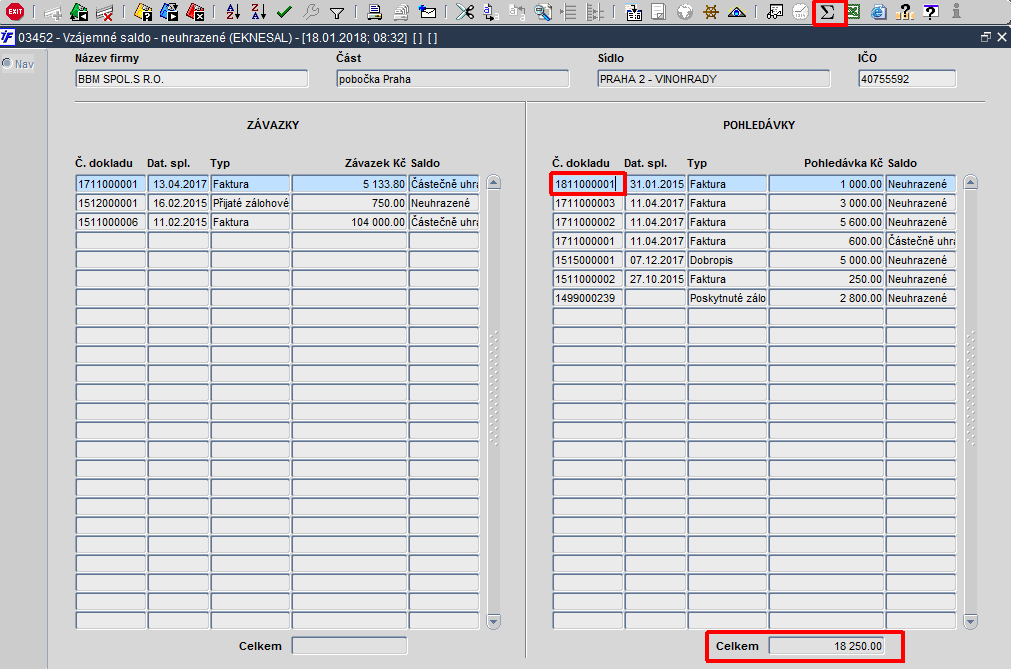Toggle the Nav radio button

pos(7,63)
